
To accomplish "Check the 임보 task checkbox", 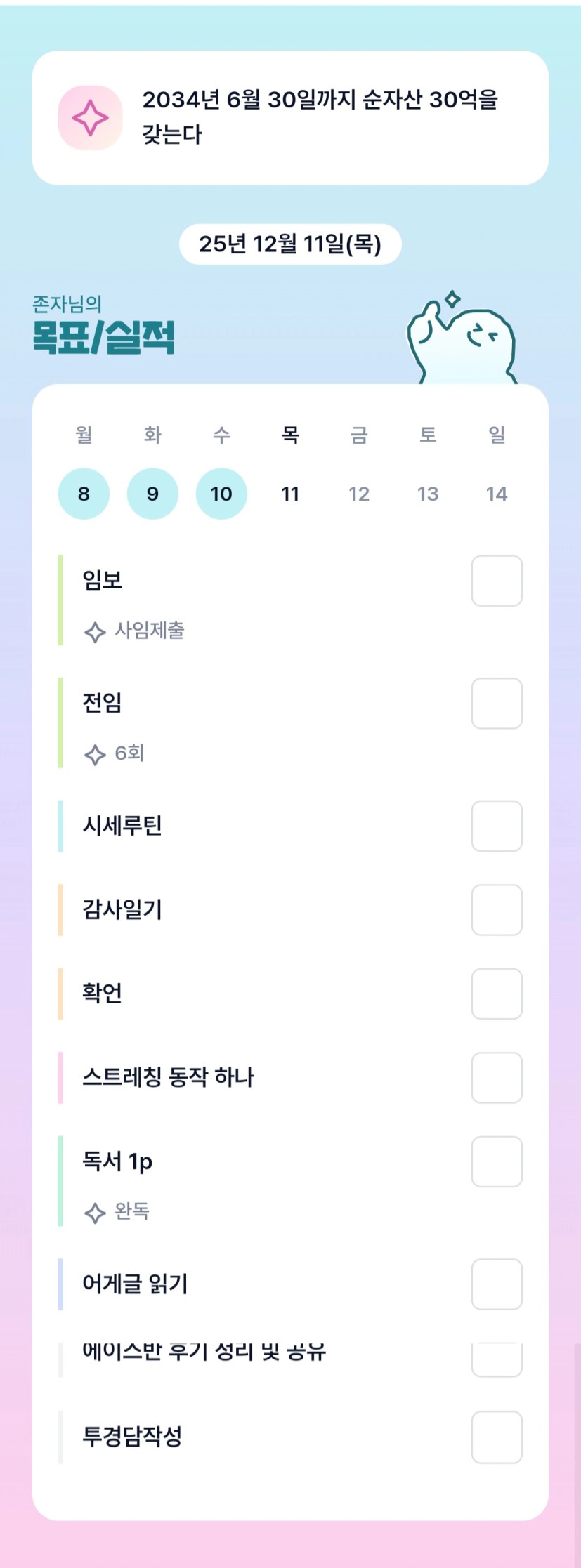I will (497, 581).
